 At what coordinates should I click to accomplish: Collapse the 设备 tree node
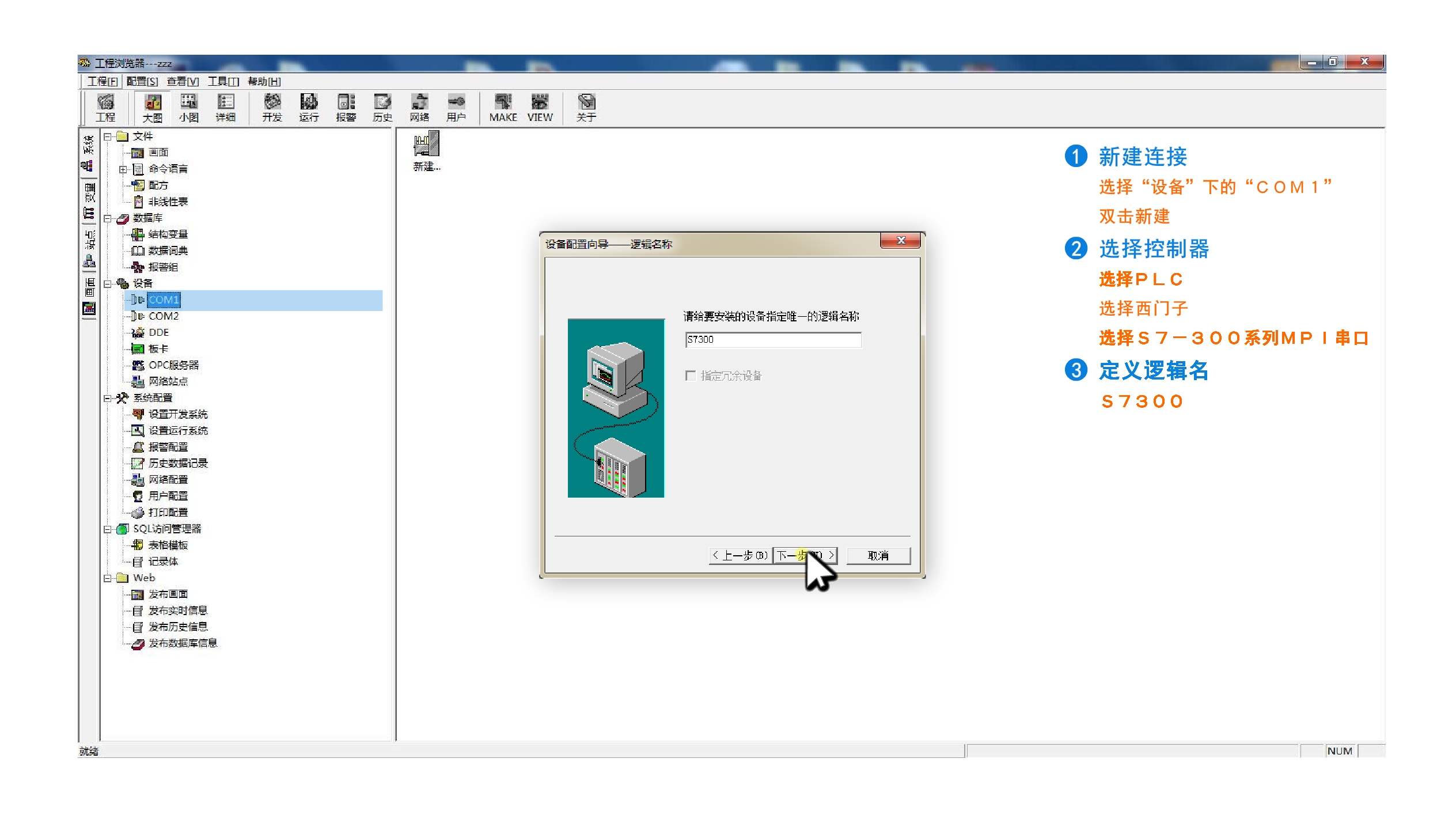108,284
